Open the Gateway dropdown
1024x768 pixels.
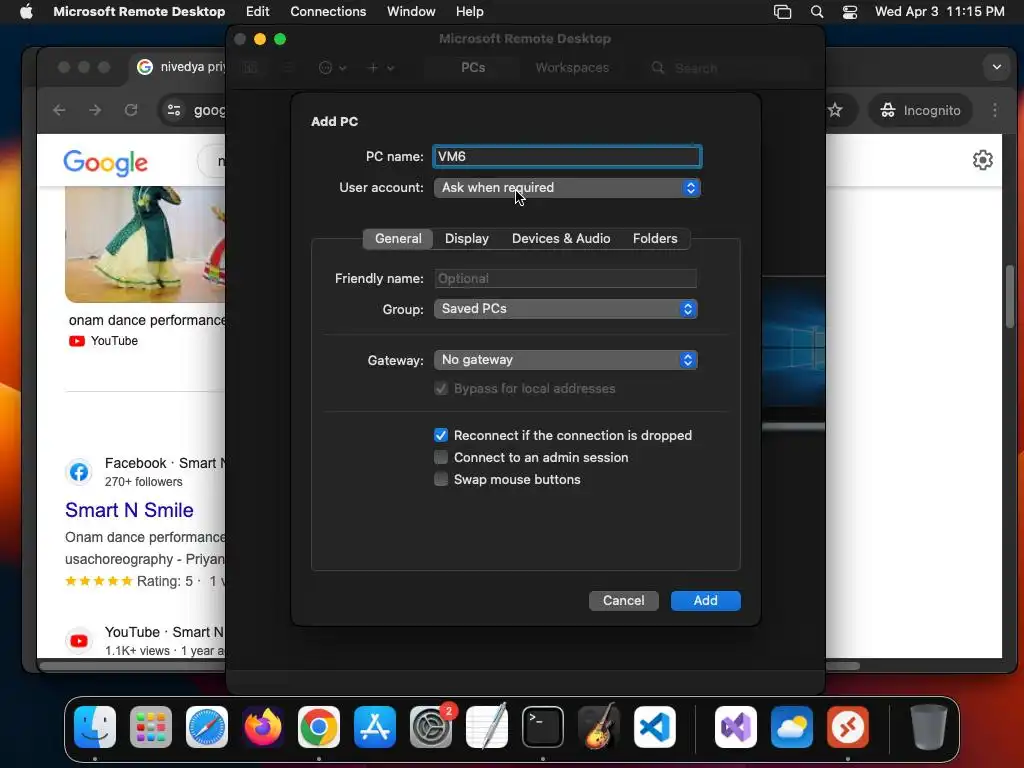(x=566, y=360)
